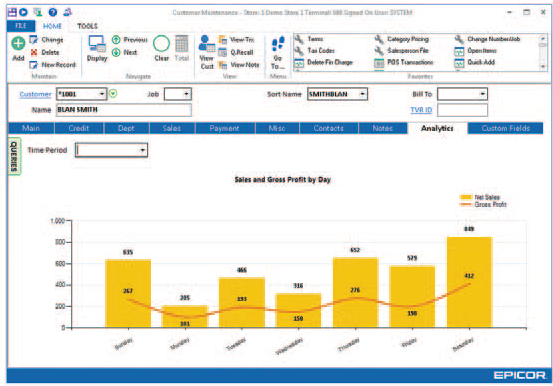Select the Delete record icon
The image size is (553, 386).
click(34, 52)
